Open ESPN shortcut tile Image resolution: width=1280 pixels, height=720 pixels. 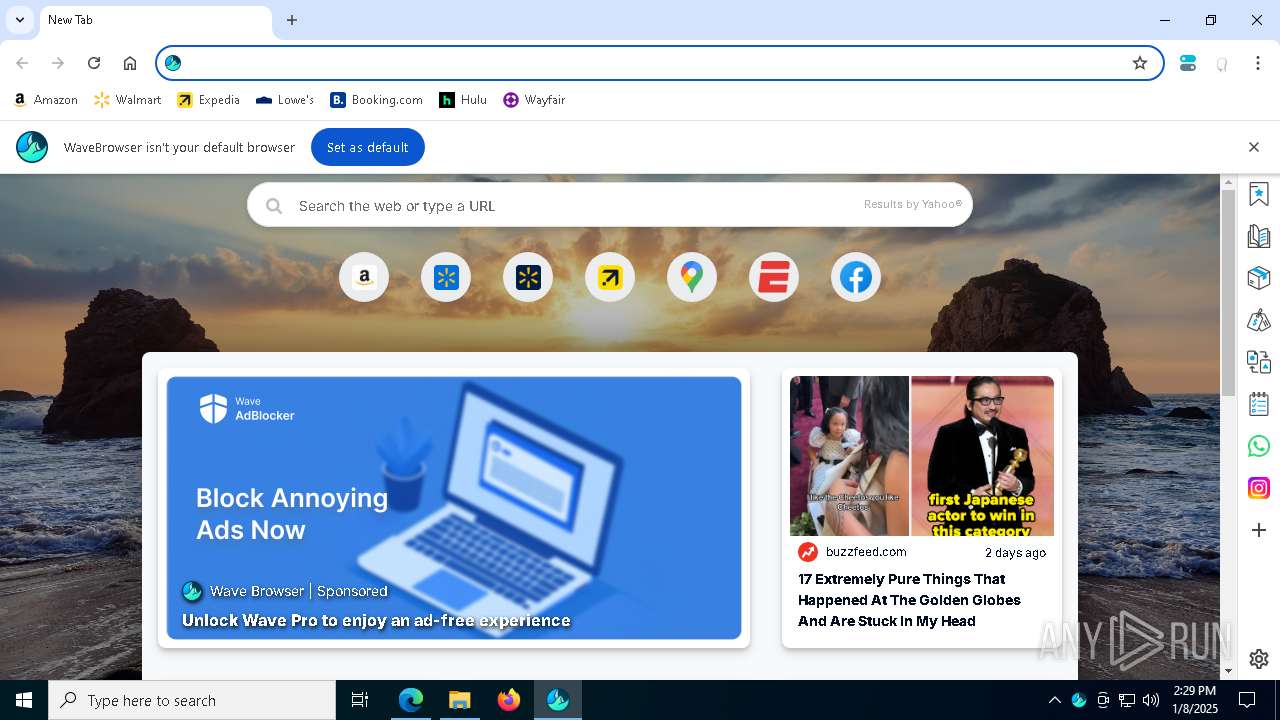pyautogui.click(x=774, y=277)
